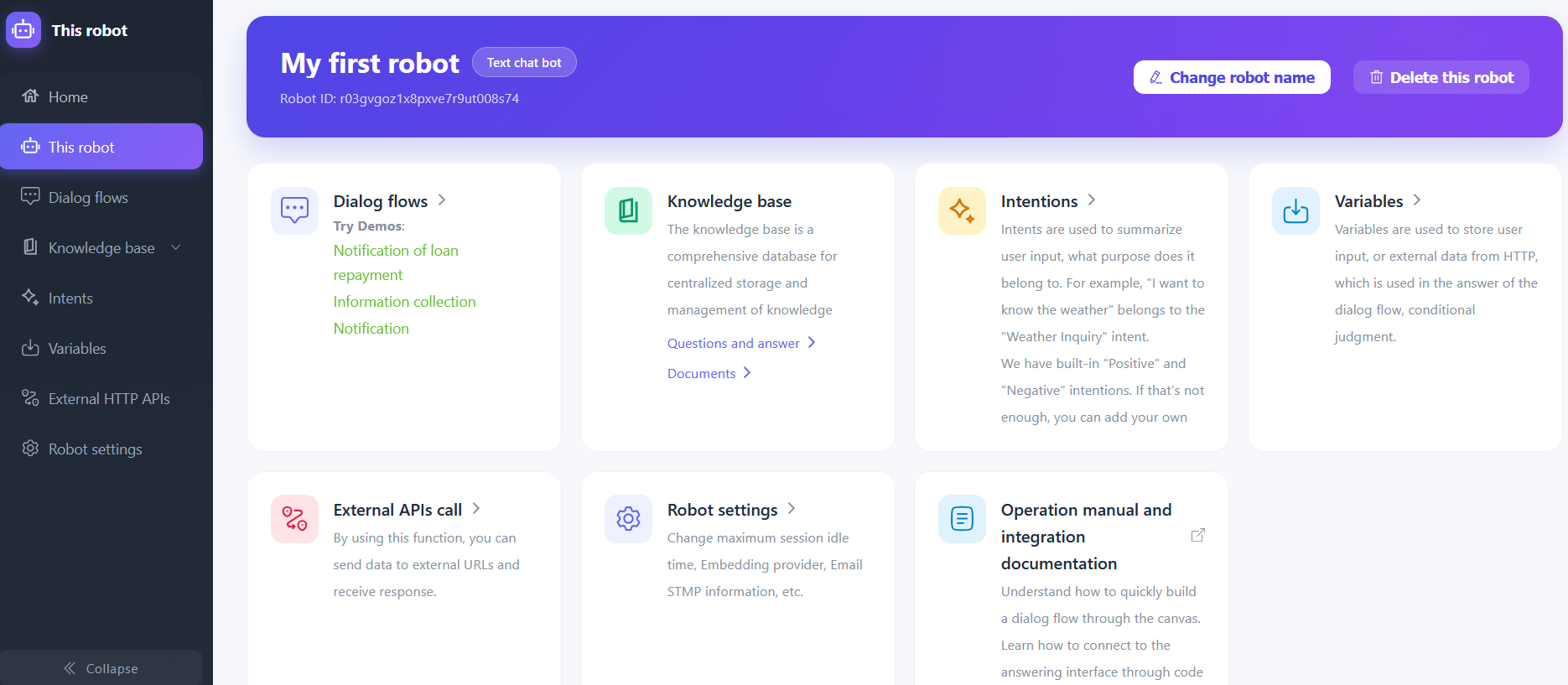Click the chevron next to Dialog flows card title
The width and height of the screenshot is (1568, 685).
(x=442, y=200)
